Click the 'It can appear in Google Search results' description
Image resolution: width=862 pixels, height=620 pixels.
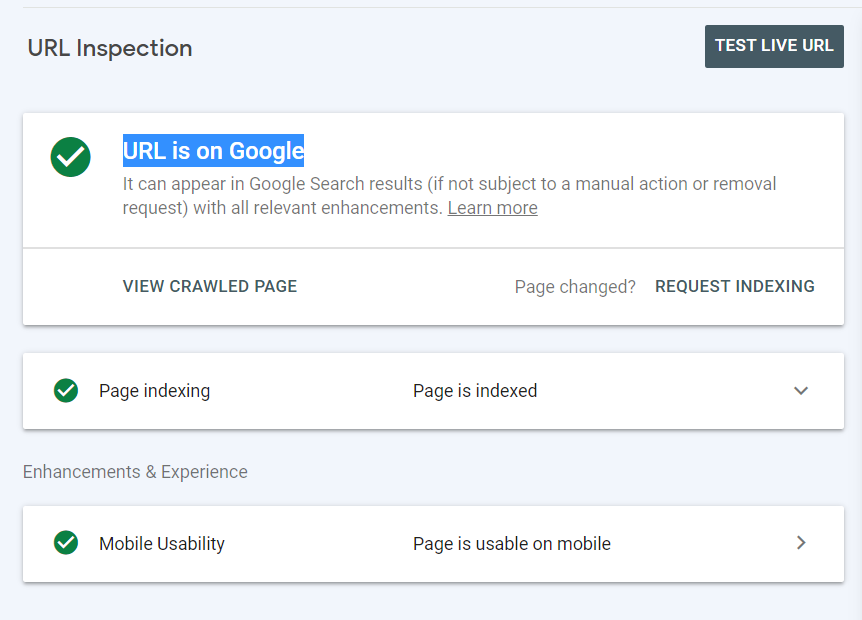coord(449,196)
